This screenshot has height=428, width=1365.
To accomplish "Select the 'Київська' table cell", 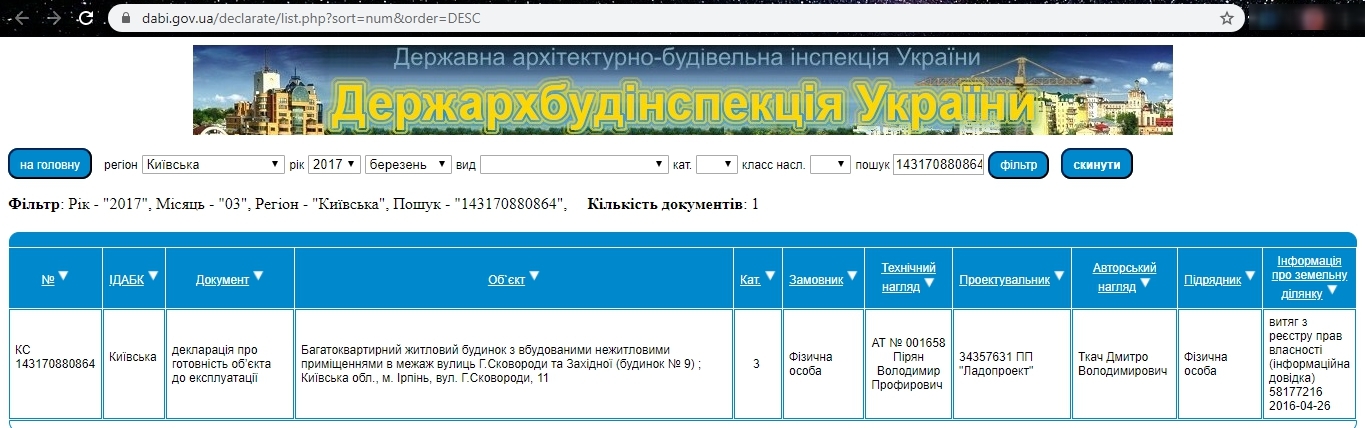I will pyautogui.click(x=134, y=364).
